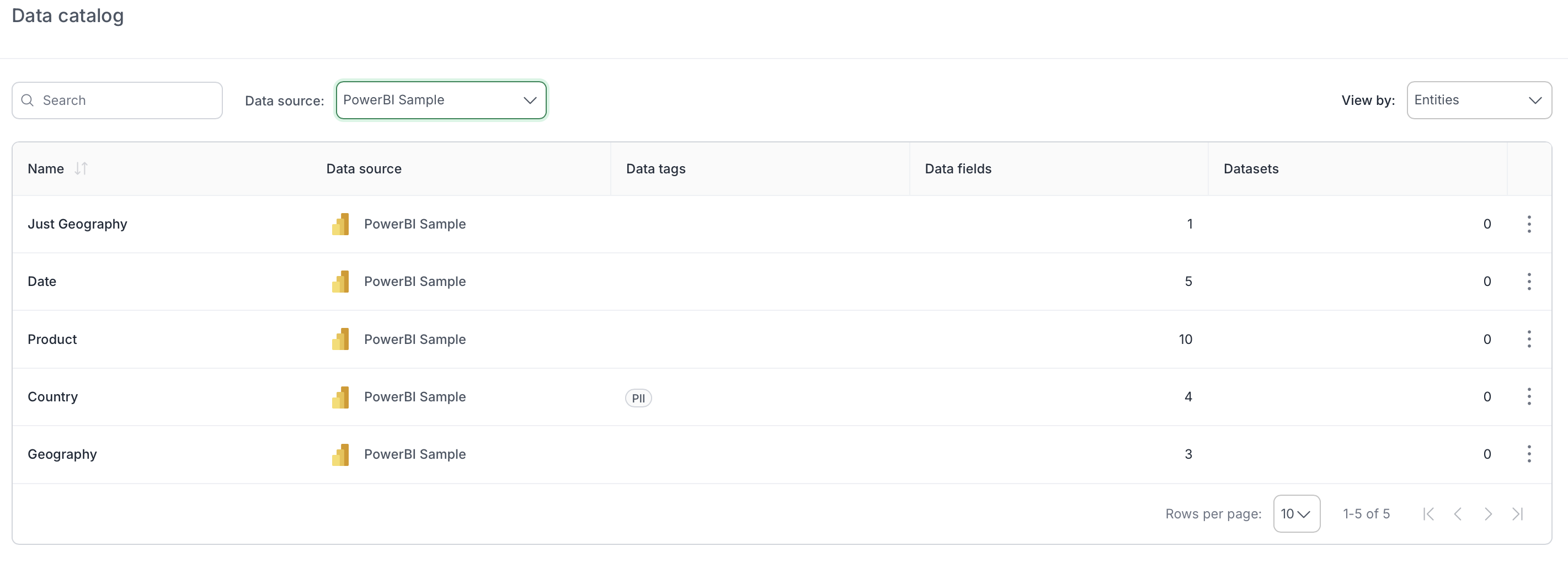Click datasets value 0 for Geography
Image resolution: width=1568 pixels, height=562 pixels.
(x=1487, y=454)
